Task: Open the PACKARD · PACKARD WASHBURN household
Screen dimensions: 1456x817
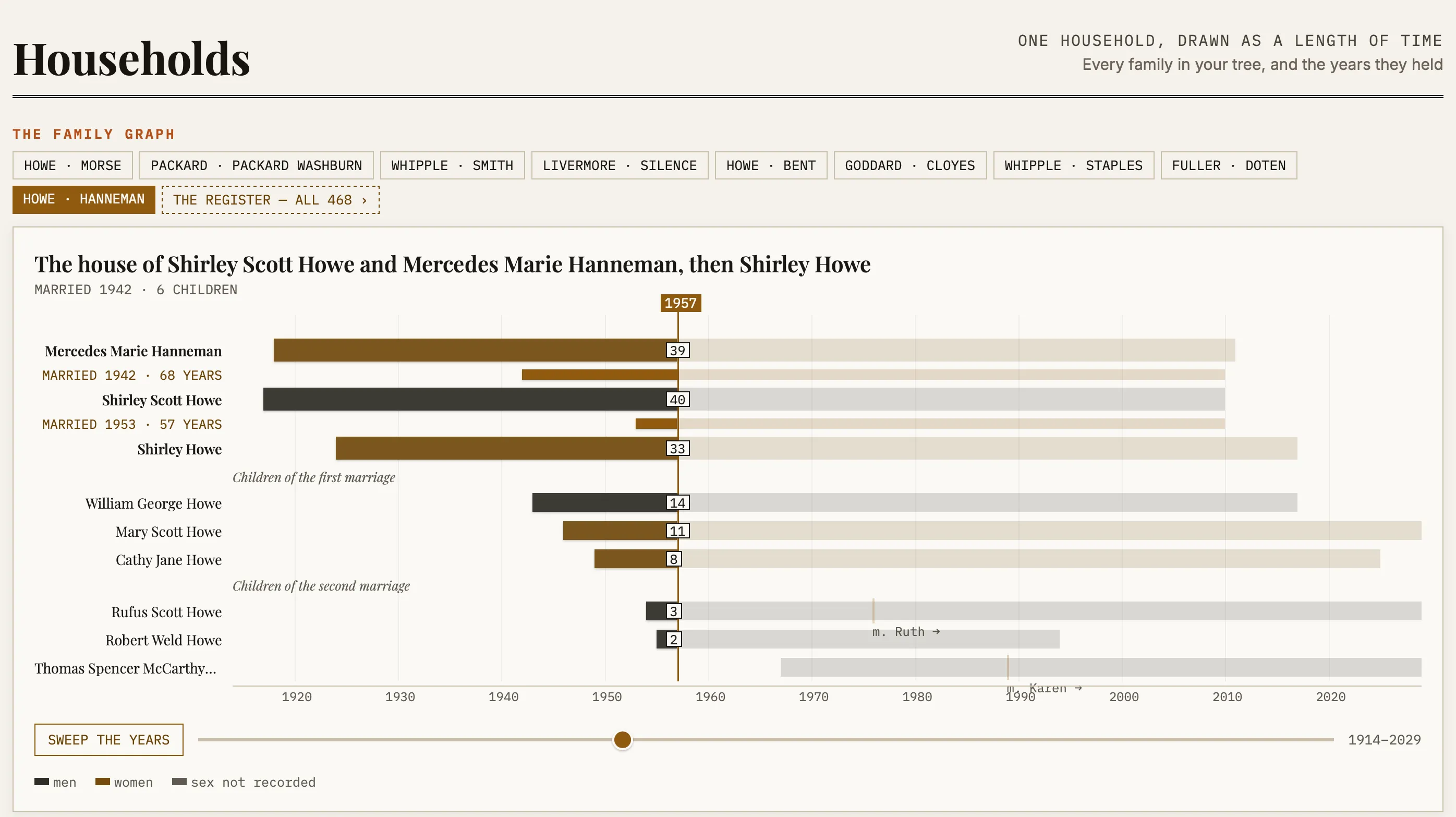Action: tap(256, 166)
